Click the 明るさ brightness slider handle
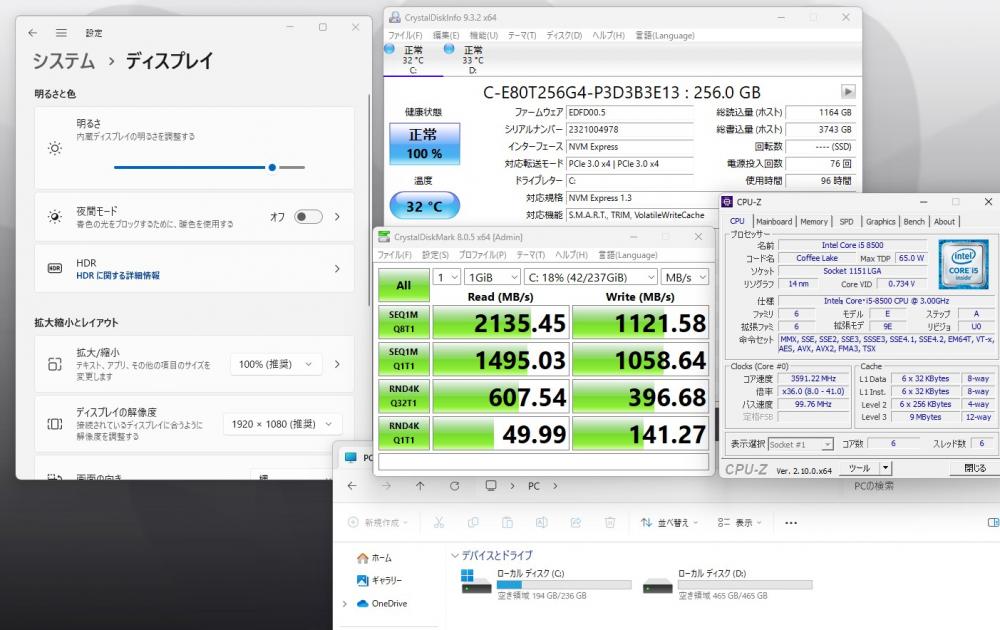Screen dimensions: 1000x630 click(x=272, y=167)
